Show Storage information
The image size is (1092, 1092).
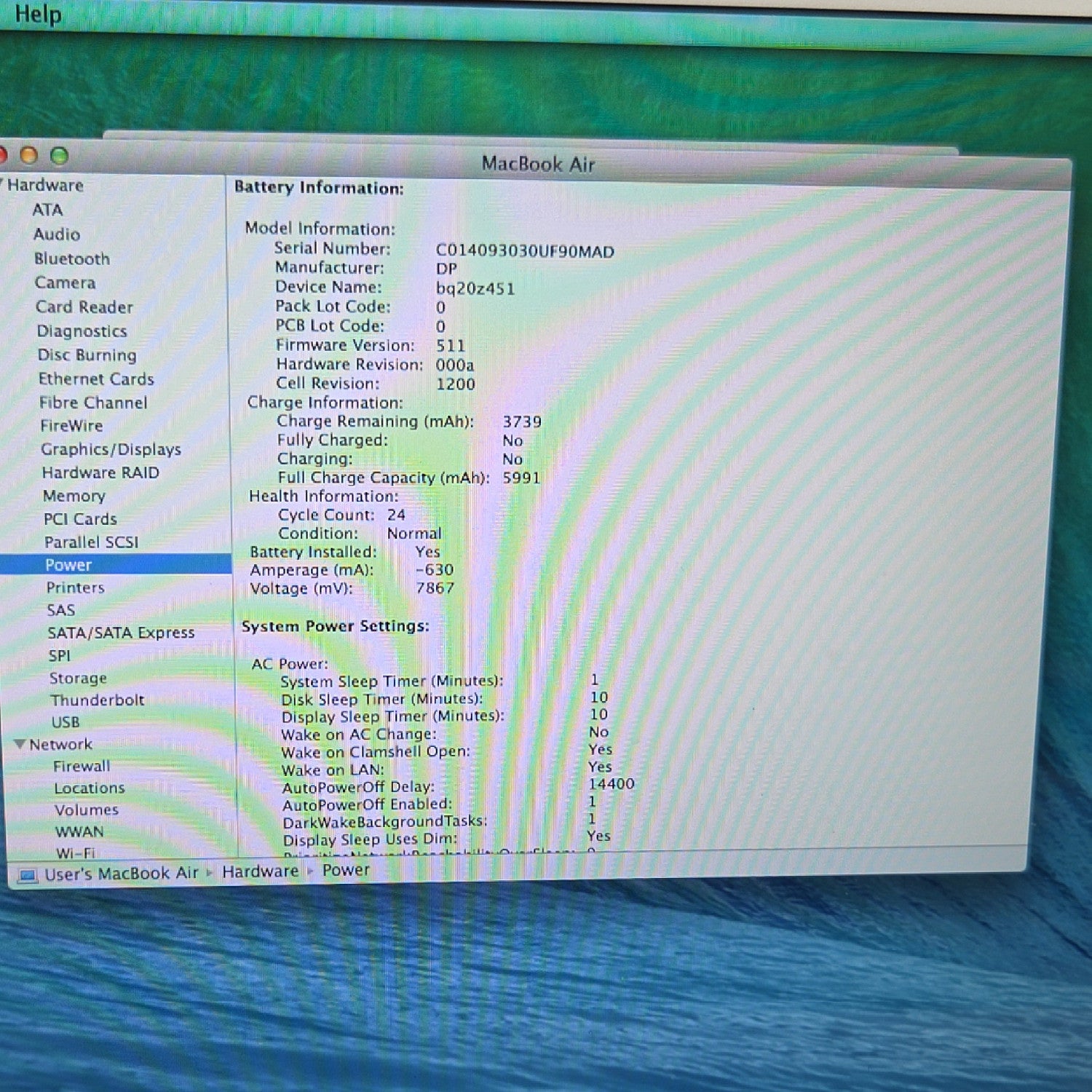coord(78,678)
